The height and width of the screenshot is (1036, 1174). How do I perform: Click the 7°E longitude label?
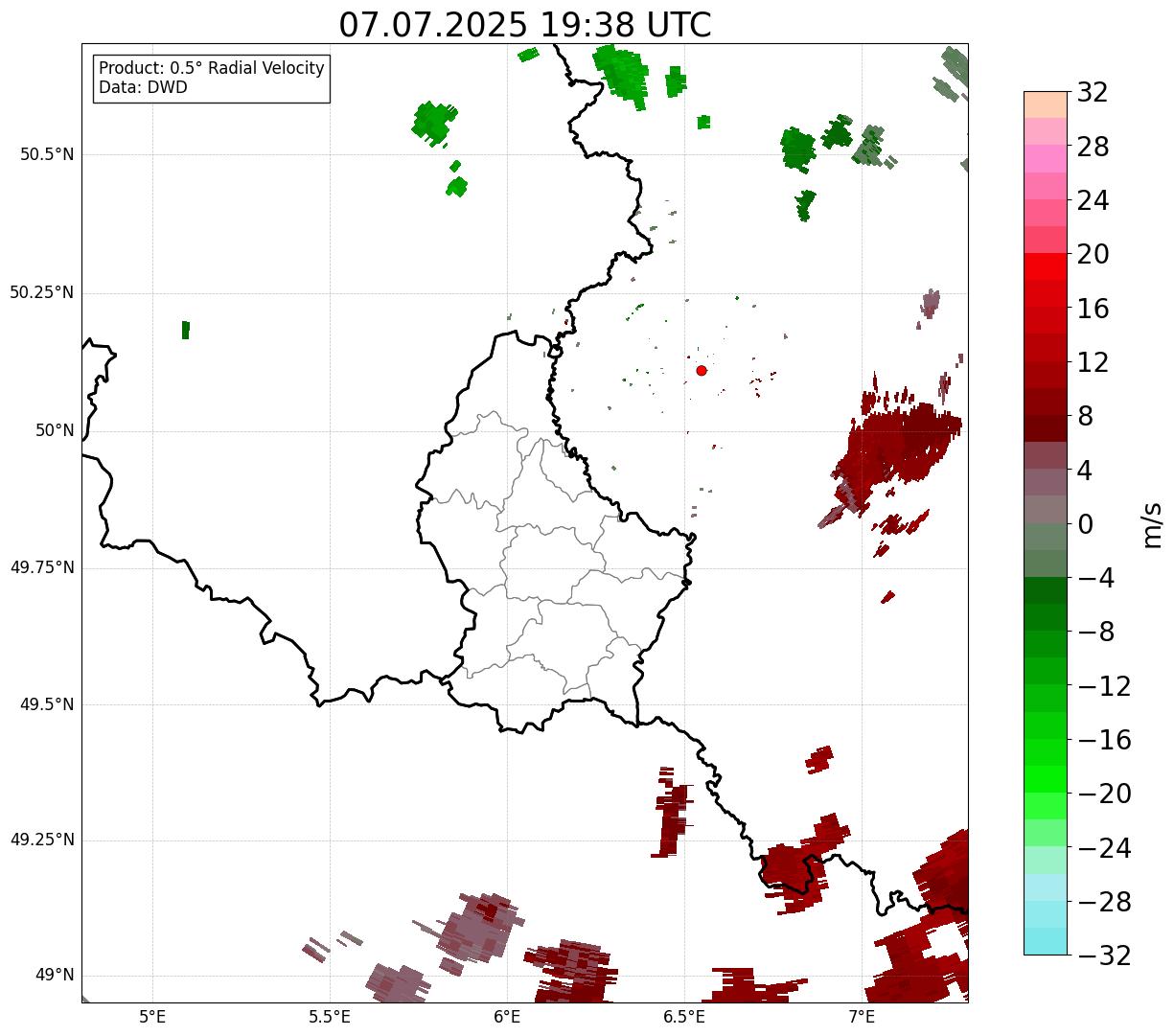[x=862, y=1017]
